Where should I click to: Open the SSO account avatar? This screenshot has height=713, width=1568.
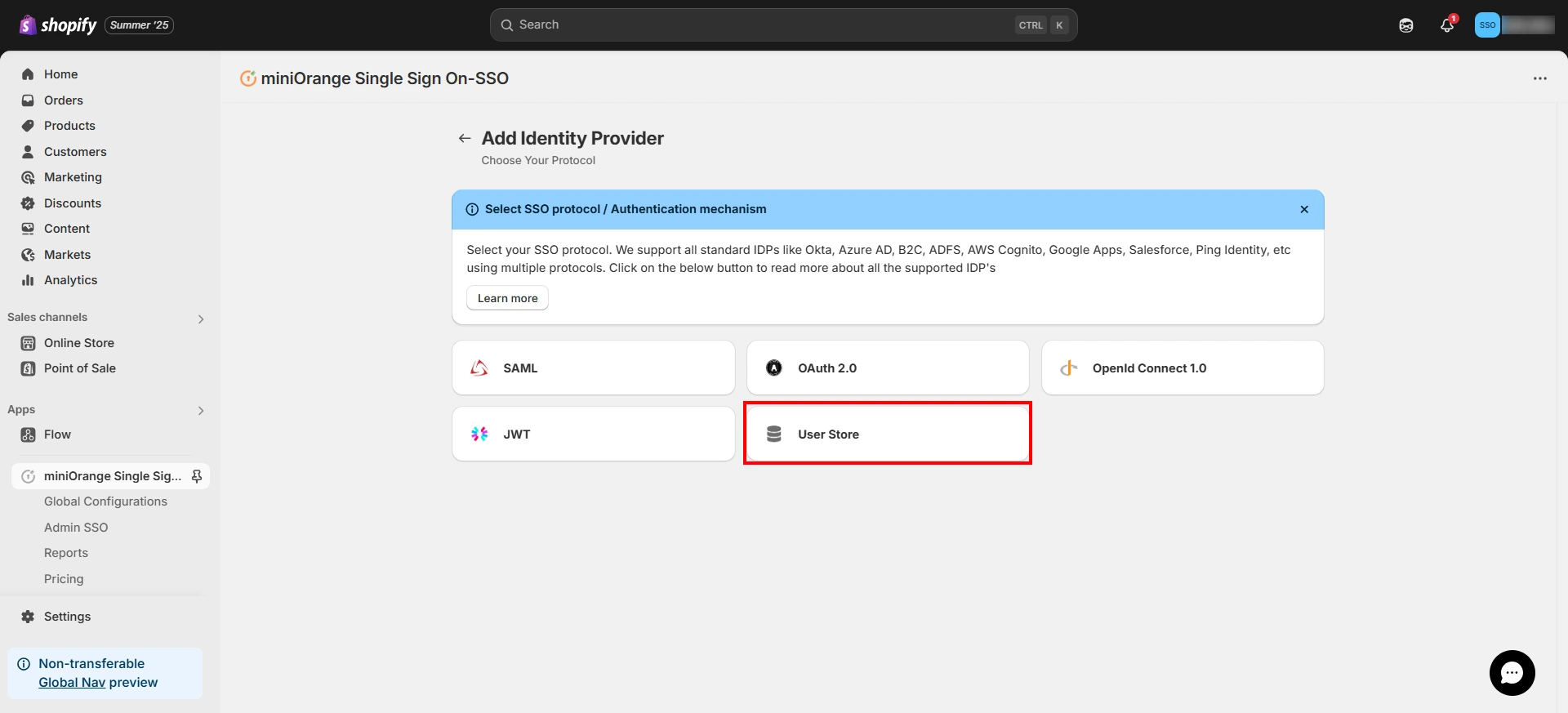[1487, 25]
